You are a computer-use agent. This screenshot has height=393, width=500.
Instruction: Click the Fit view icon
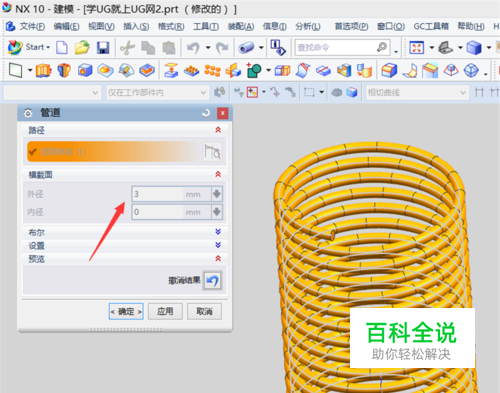[x=417, y=48]
